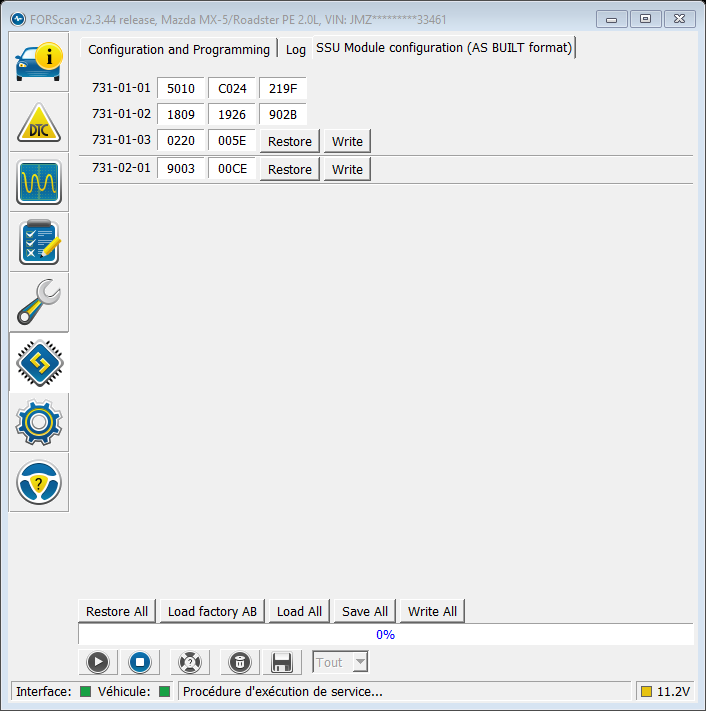Edit the 5010 value field

[x=181, y=88]
